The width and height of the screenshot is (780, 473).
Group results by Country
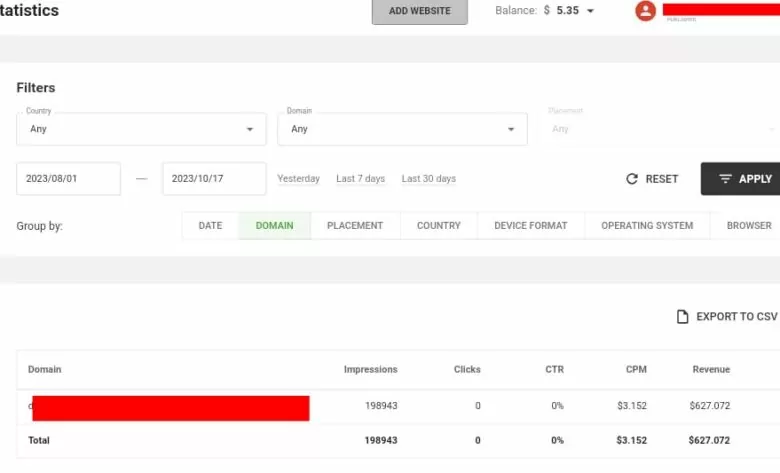[x=439, y=226]
